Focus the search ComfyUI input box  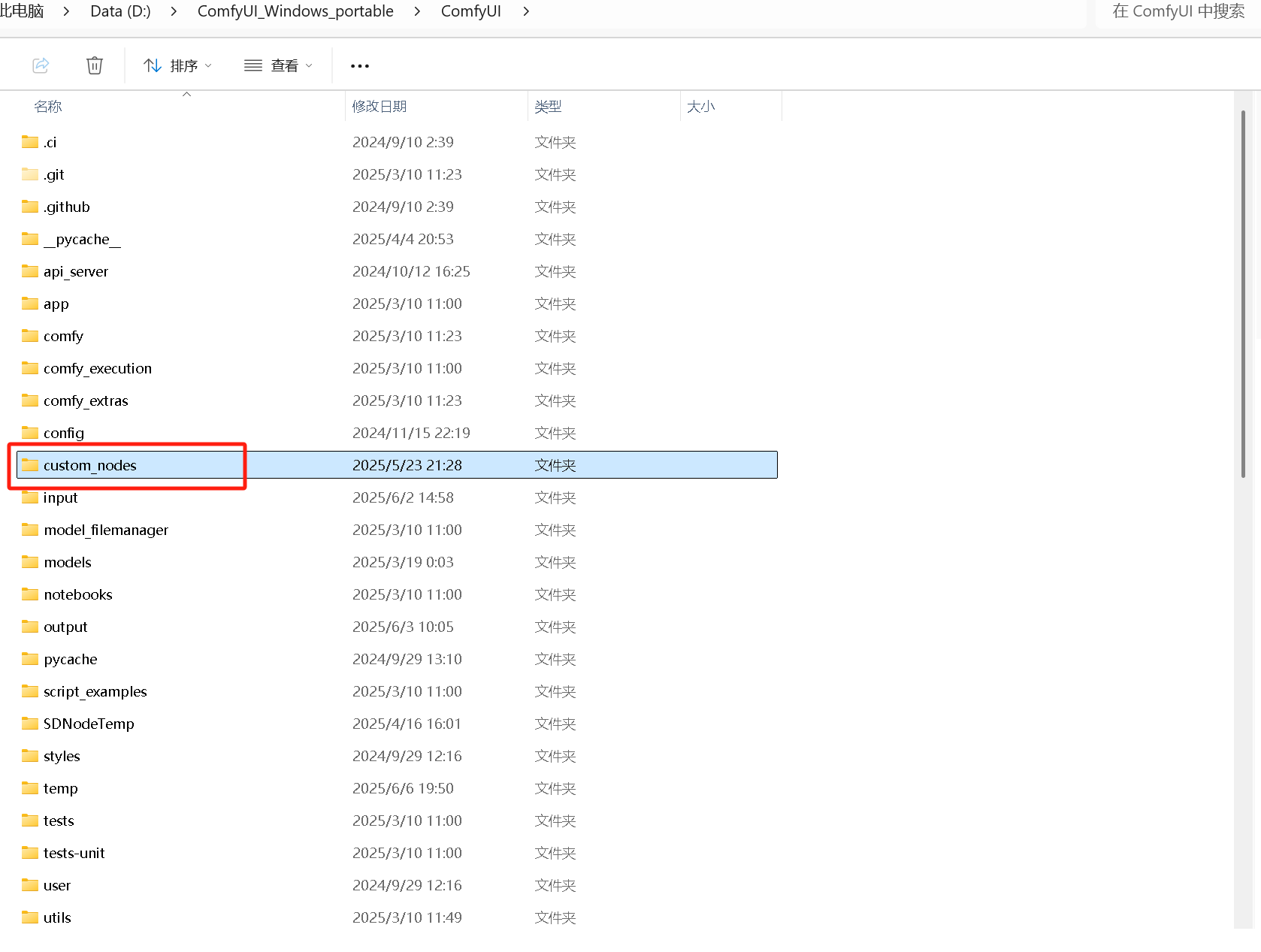pyautogui.click(x=1178, y=11)
